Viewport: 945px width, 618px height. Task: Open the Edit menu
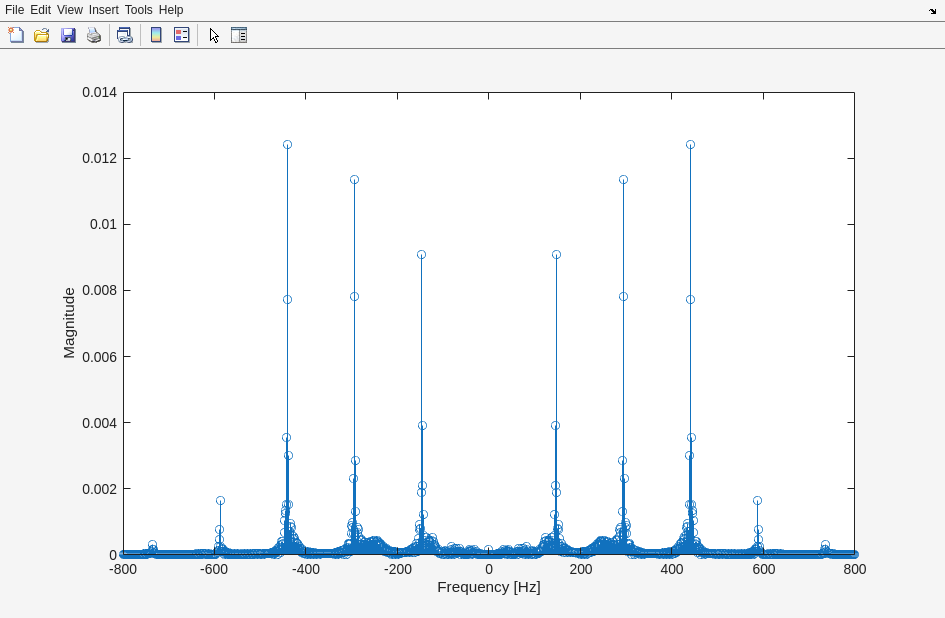pos(40,10)
